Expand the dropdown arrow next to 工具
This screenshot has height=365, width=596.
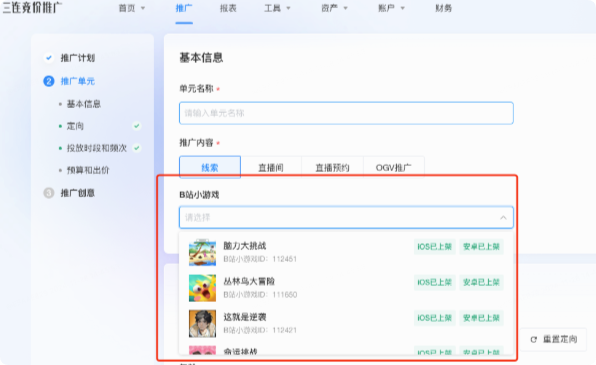[x=288, y=8]
